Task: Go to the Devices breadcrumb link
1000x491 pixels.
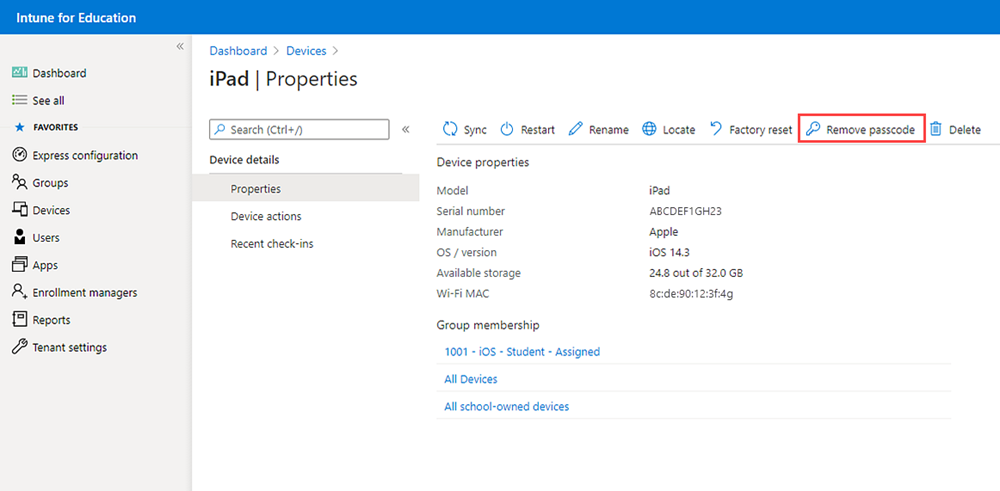Action: click(306, 51)
